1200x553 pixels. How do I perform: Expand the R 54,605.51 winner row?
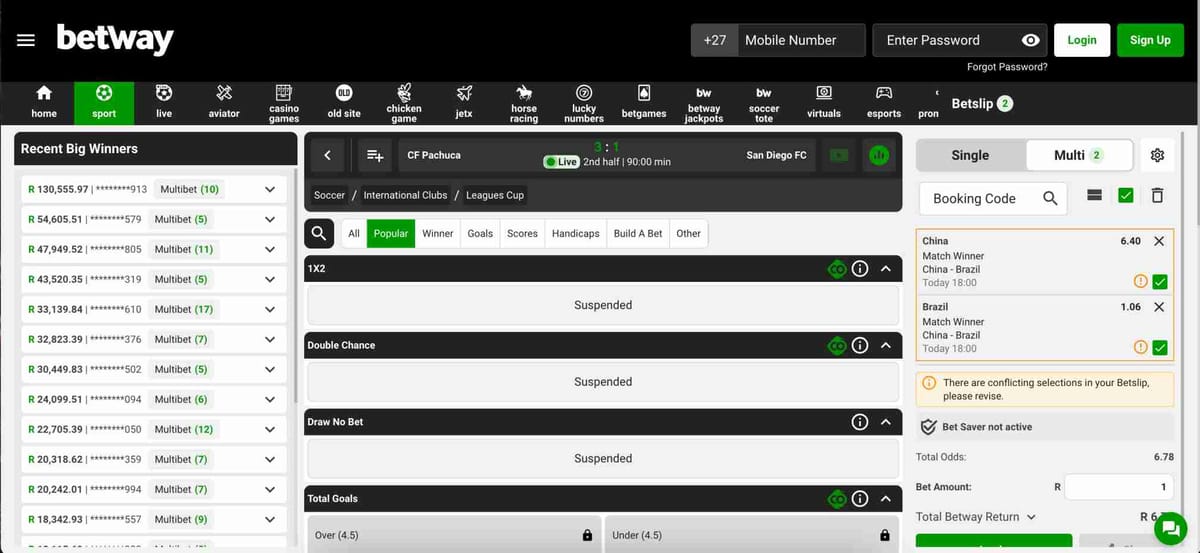270,219
